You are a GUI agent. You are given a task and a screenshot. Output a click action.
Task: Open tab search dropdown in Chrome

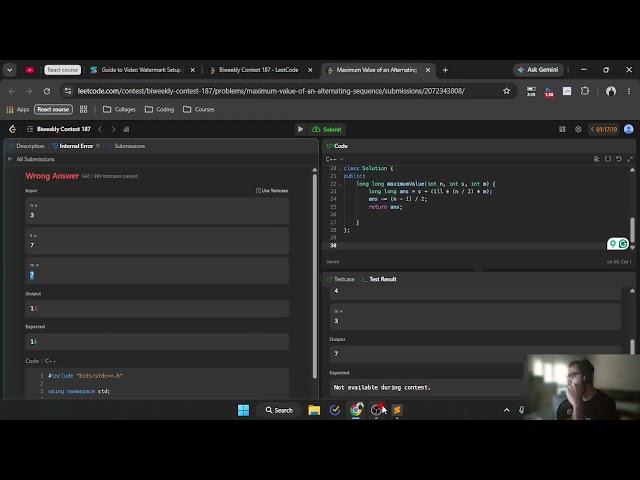[x=9, y=70]
